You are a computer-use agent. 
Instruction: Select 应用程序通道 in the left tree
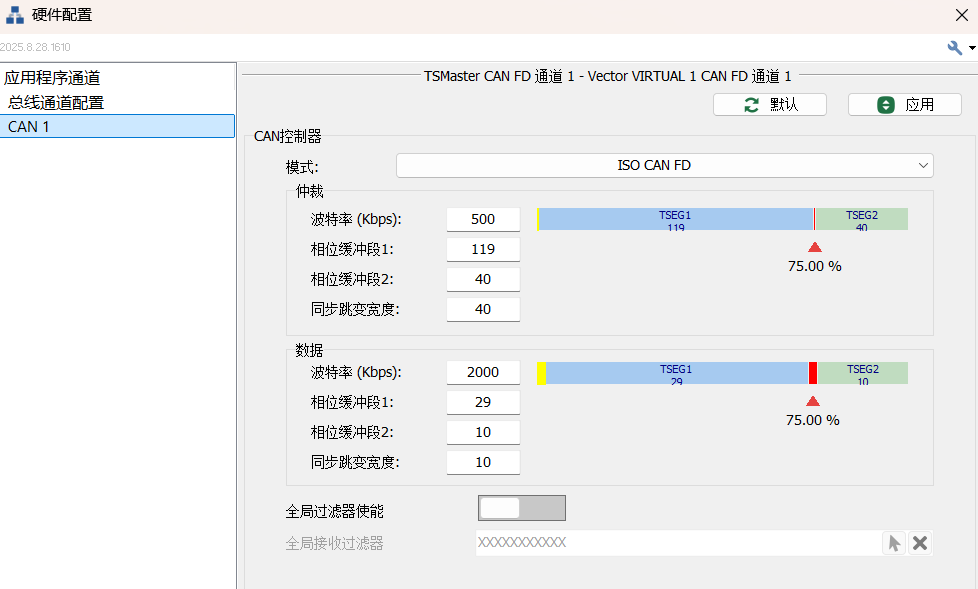pos(52,78)
